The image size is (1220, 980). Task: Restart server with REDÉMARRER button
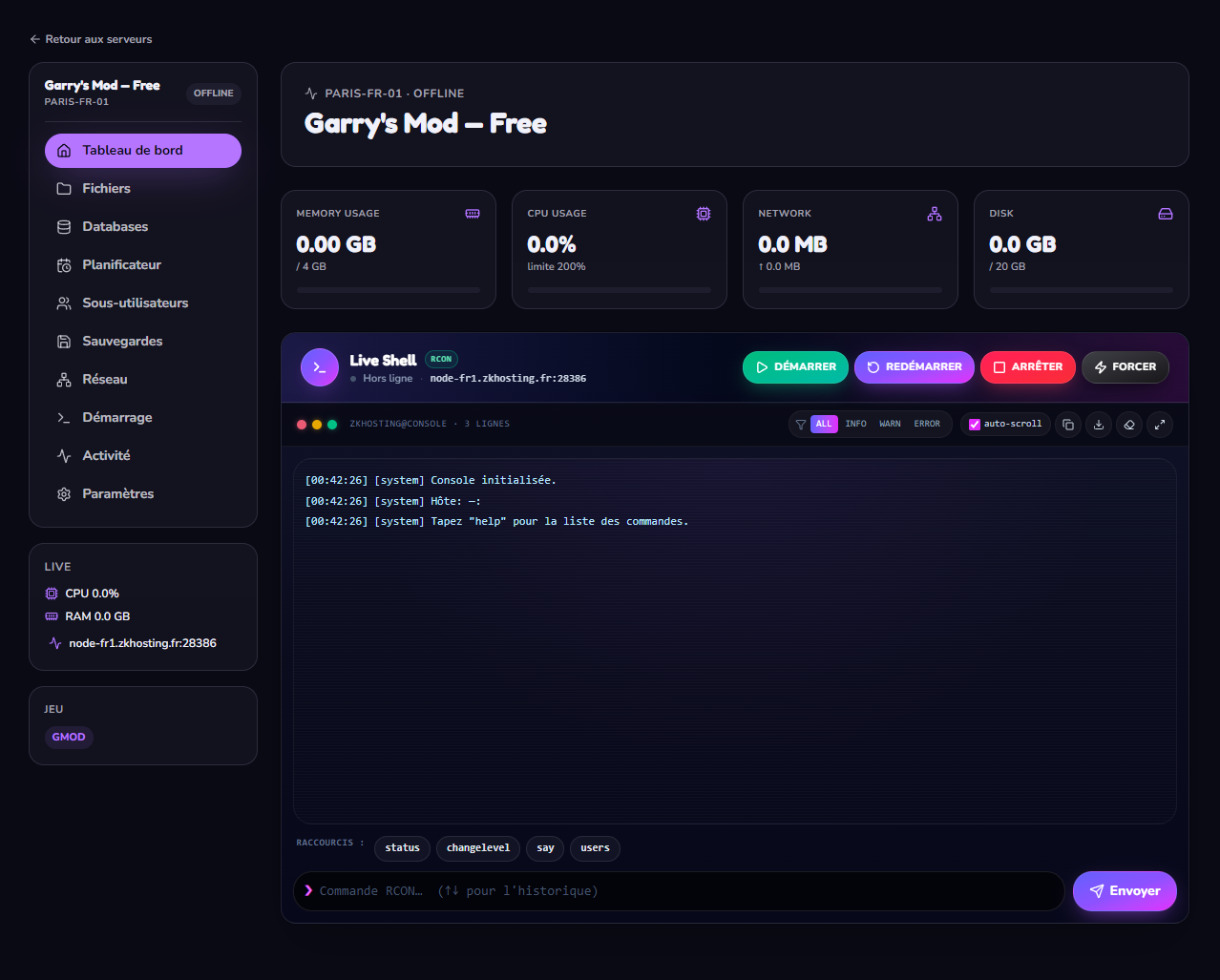tap(915, 367)
